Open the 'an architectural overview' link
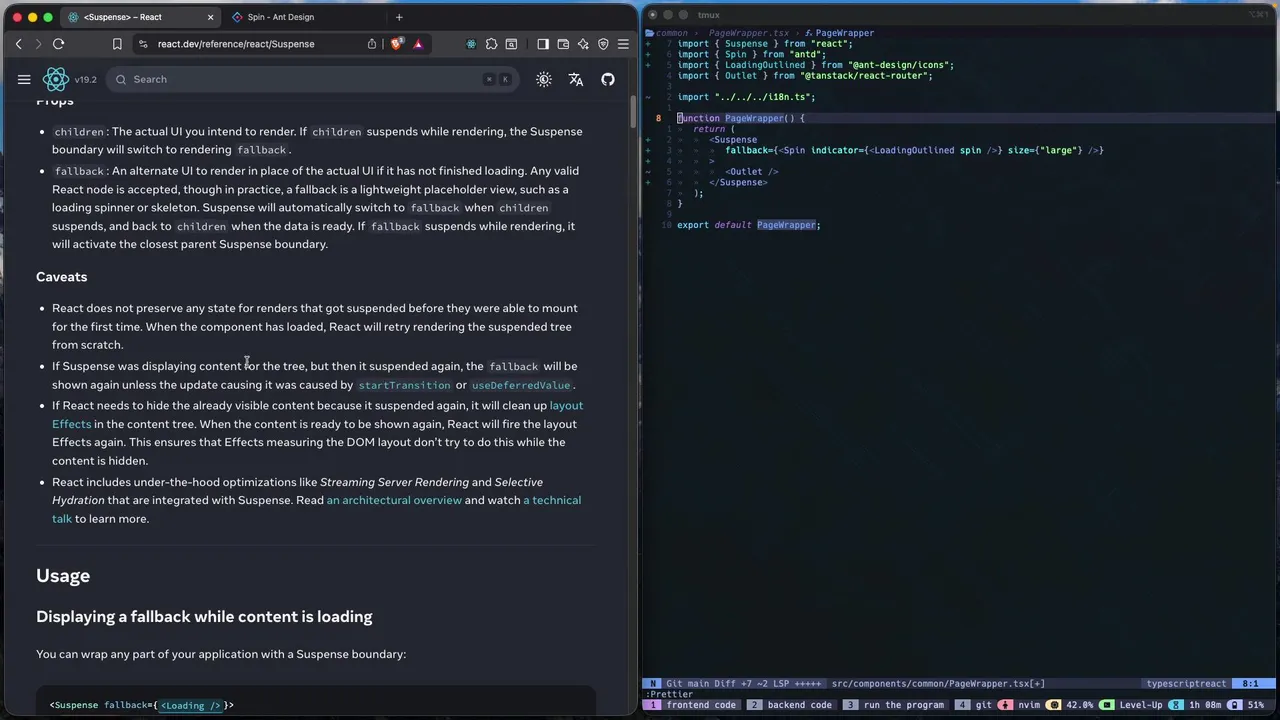 (394, 500)
